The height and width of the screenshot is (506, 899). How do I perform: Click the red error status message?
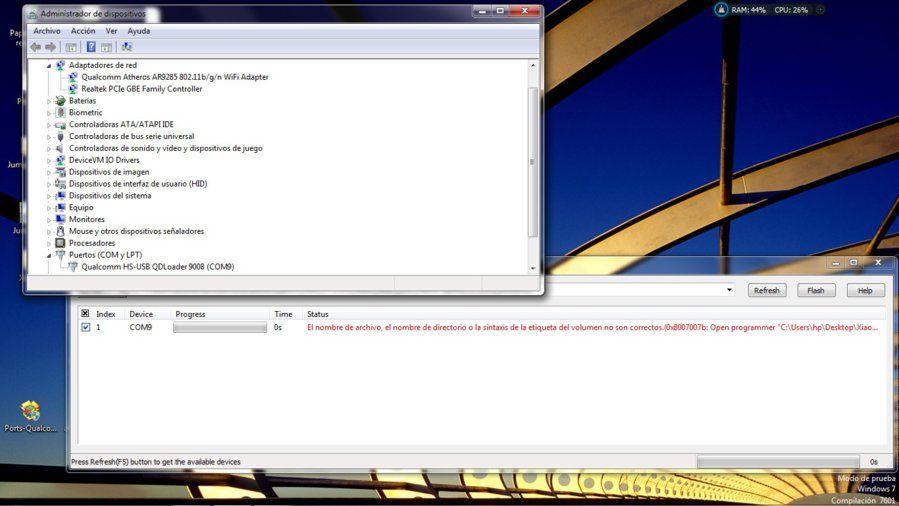click(592, 327)
